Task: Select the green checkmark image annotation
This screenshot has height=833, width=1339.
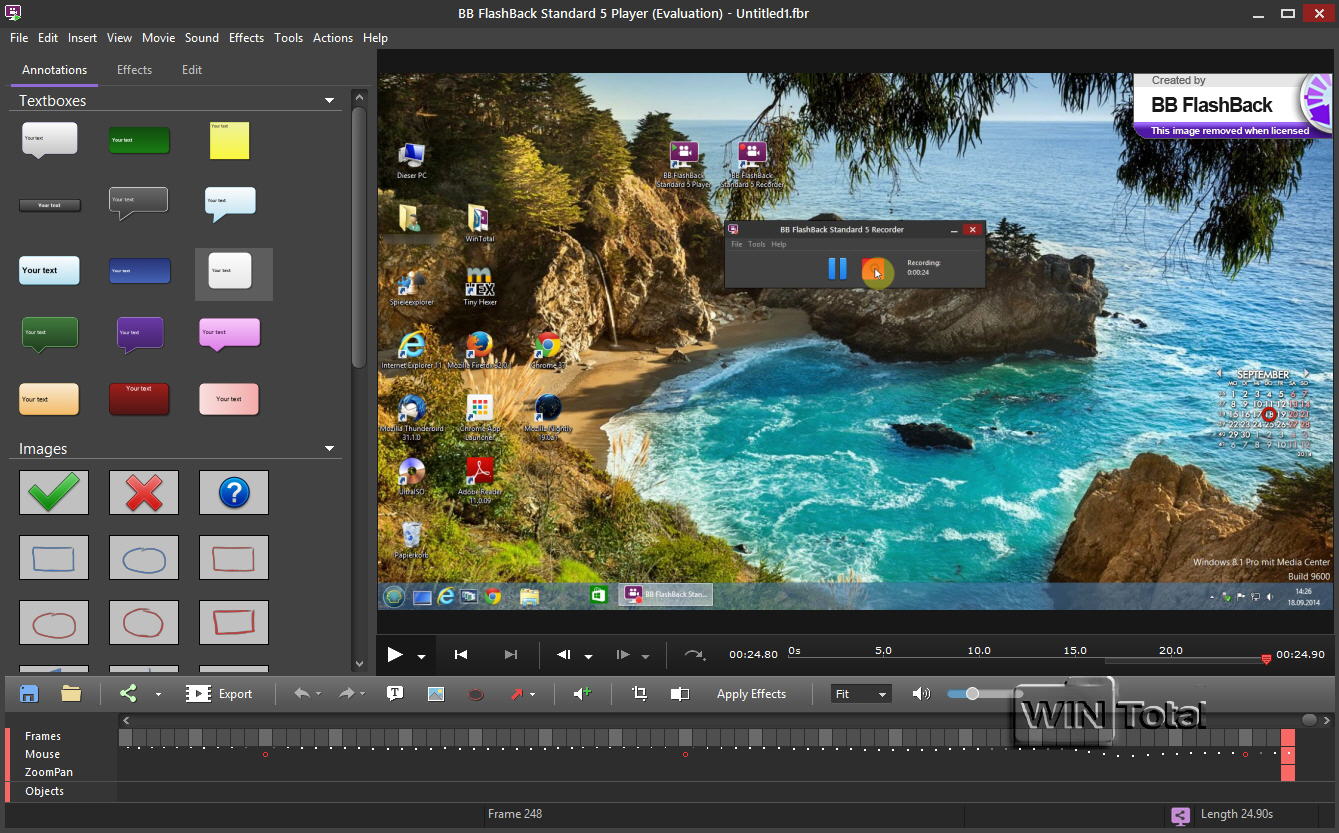Action: 54,492
